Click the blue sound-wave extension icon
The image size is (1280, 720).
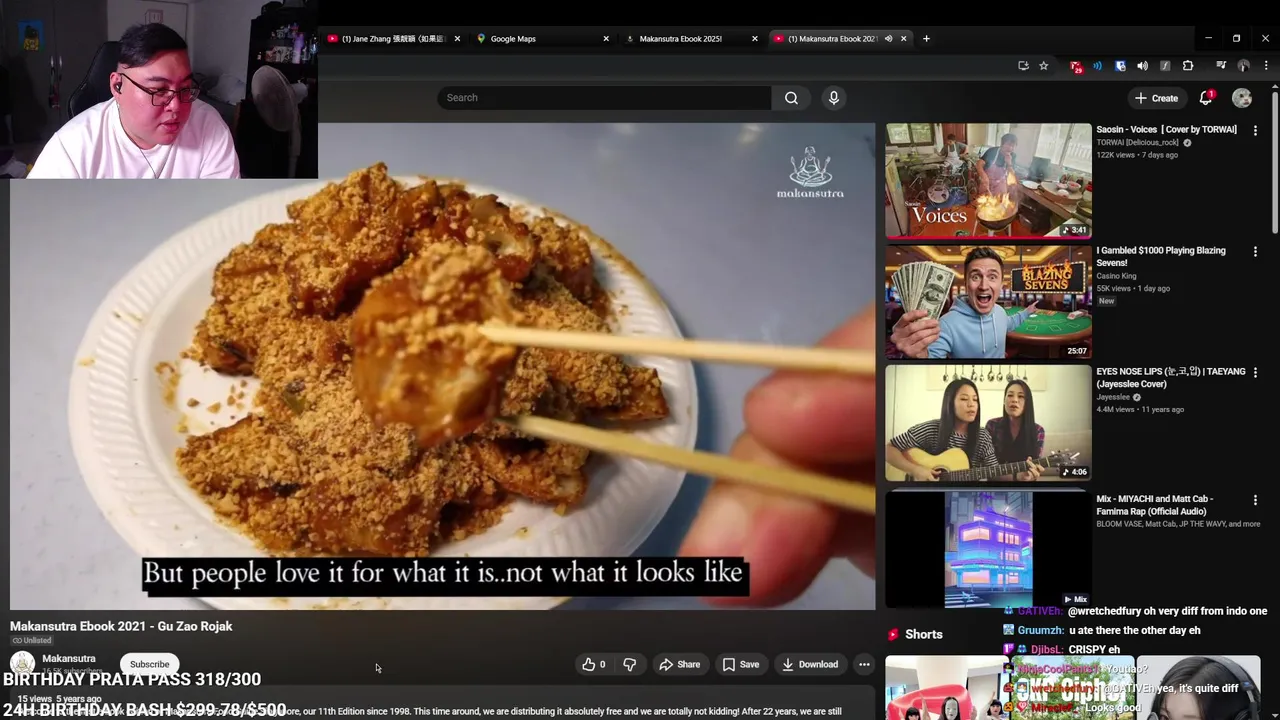coord(1098,66)
